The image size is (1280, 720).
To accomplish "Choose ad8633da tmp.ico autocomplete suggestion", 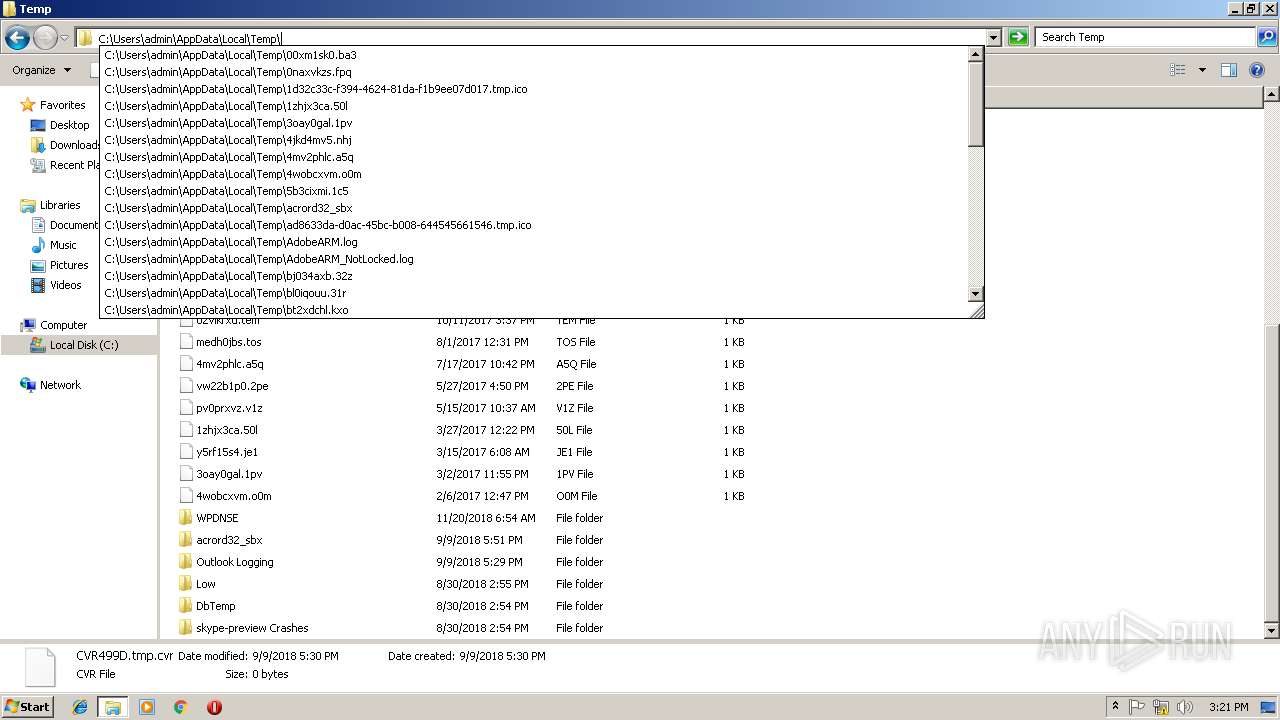I will coord(535,225).
